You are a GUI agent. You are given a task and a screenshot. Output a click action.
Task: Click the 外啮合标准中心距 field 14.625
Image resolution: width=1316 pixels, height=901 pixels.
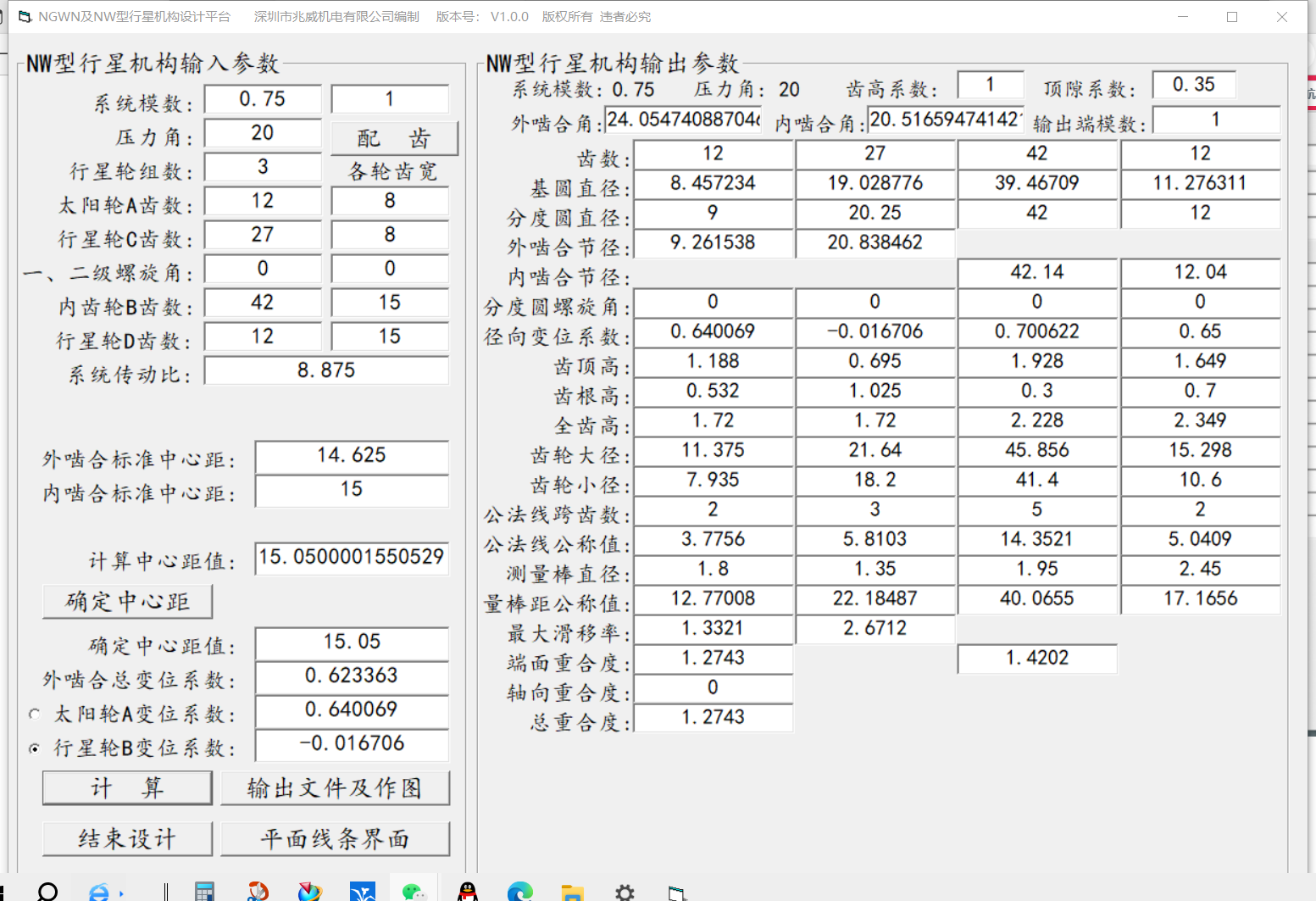coord(352,457)
